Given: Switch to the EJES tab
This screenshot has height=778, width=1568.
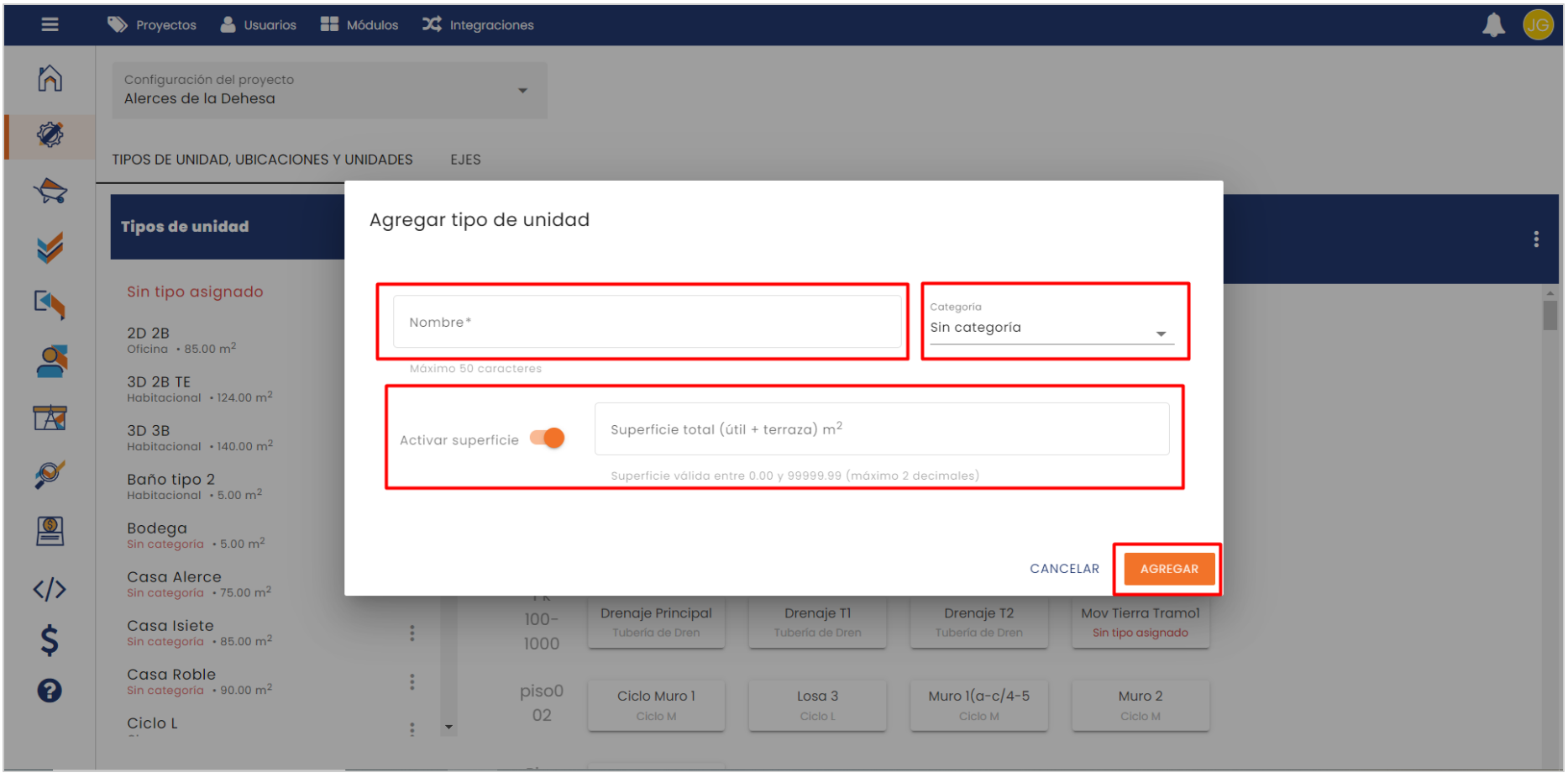Looking at the screenshot, I should [465, 160].
